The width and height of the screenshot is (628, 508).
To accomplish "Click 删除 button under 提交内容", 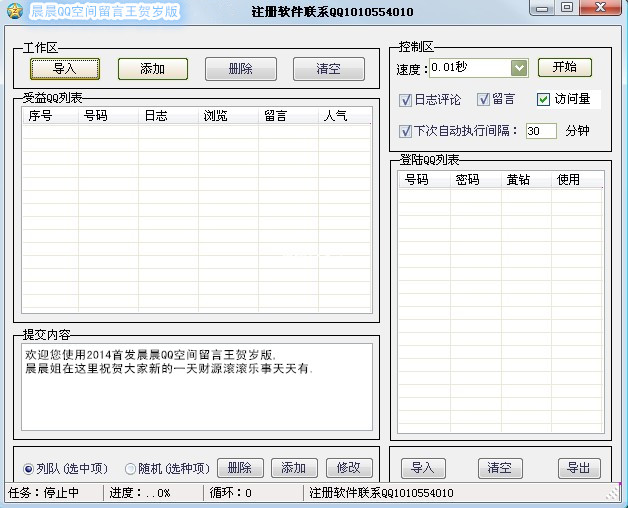I will (x=240, y=468).
